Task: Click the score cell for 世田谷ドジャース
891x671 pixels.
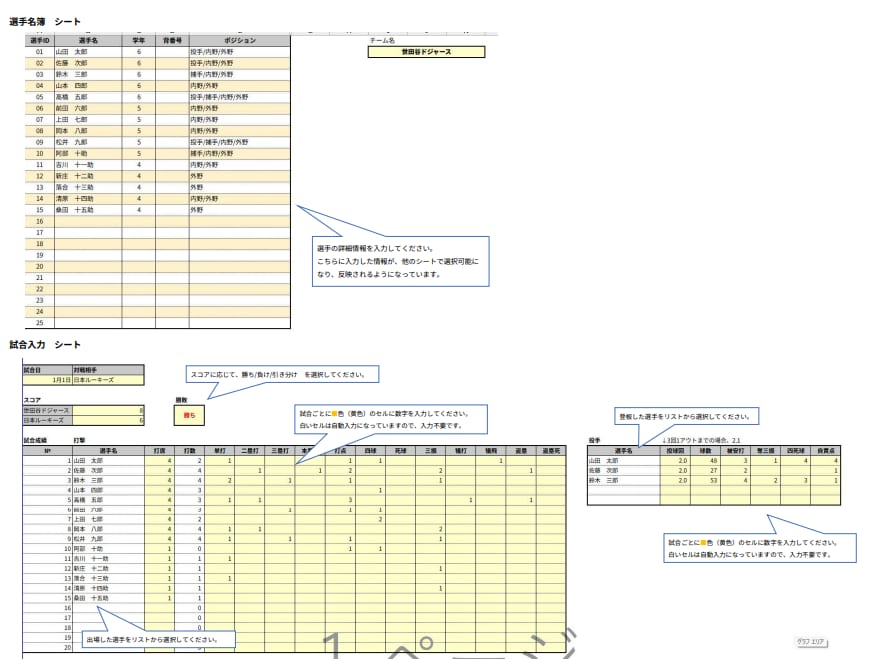Action: (x=108, y=410)
